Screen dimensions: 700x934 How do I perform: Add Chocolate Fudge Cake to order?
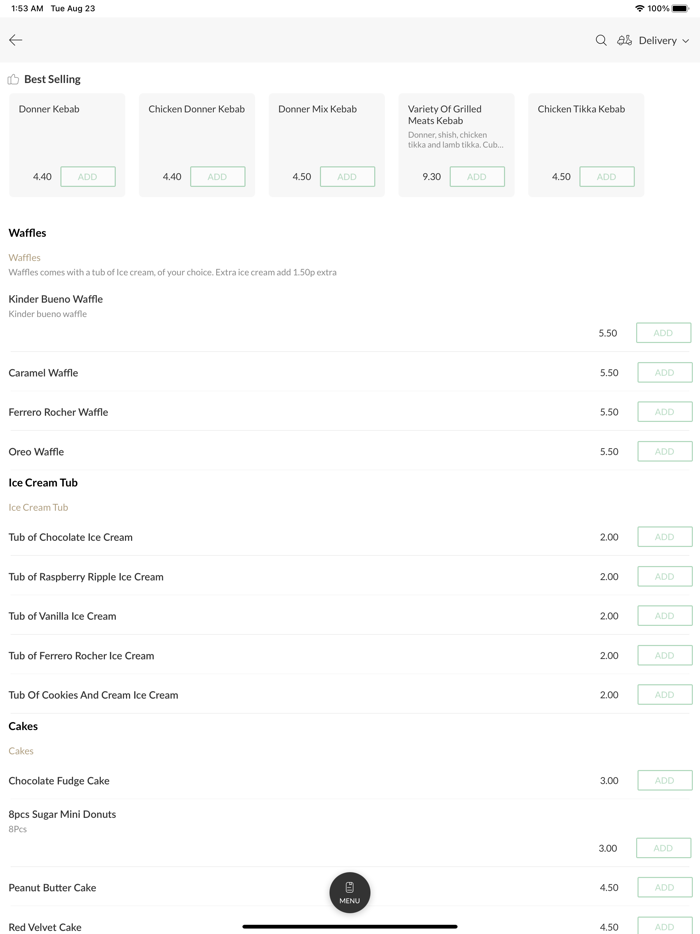pos(664,780)
